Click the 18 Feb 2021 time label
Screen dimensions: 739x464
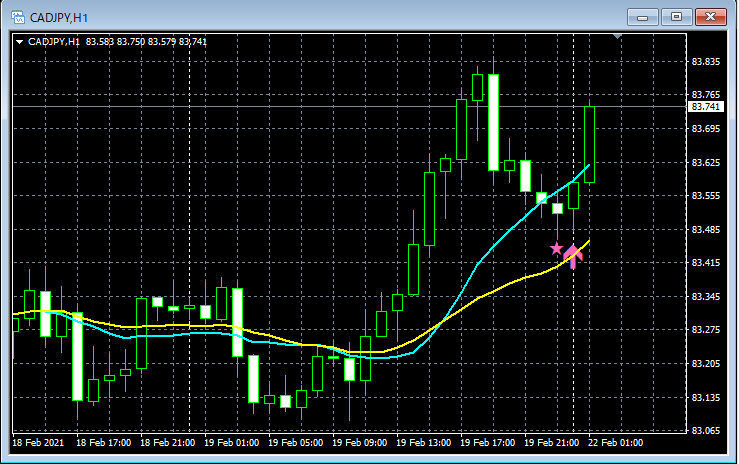click(x=38, y=443)
